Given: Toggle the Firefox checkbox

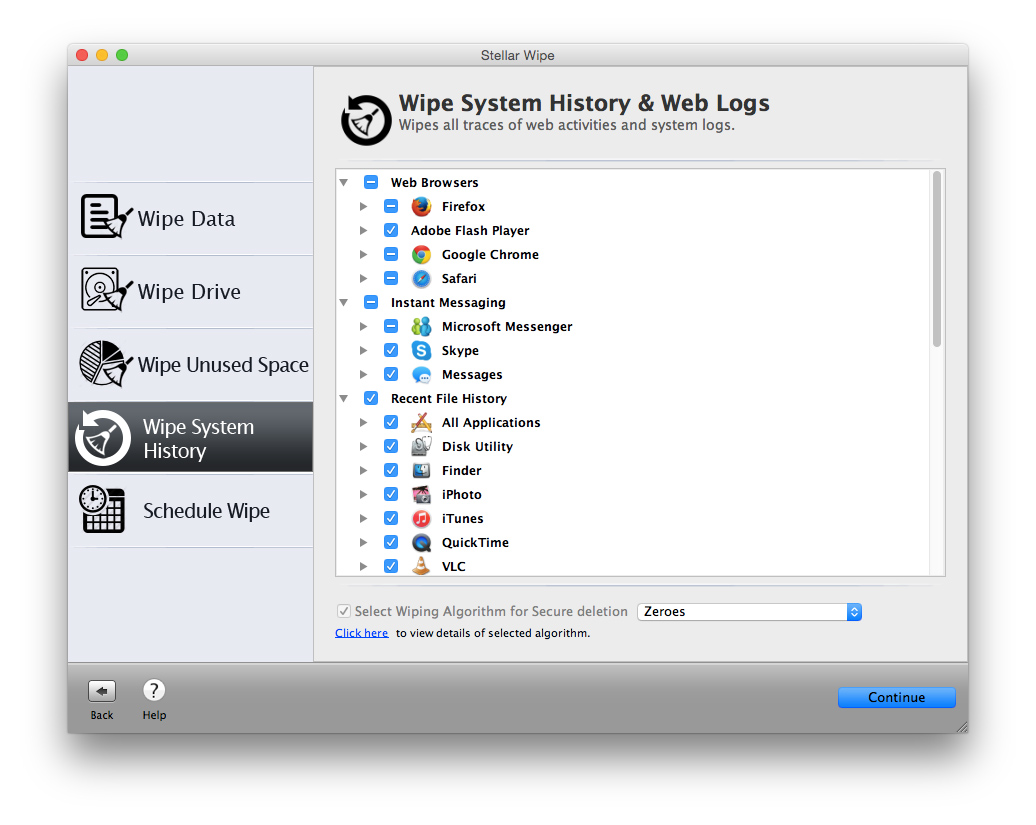Looking at the screenshot, I should tap(391, 206).
